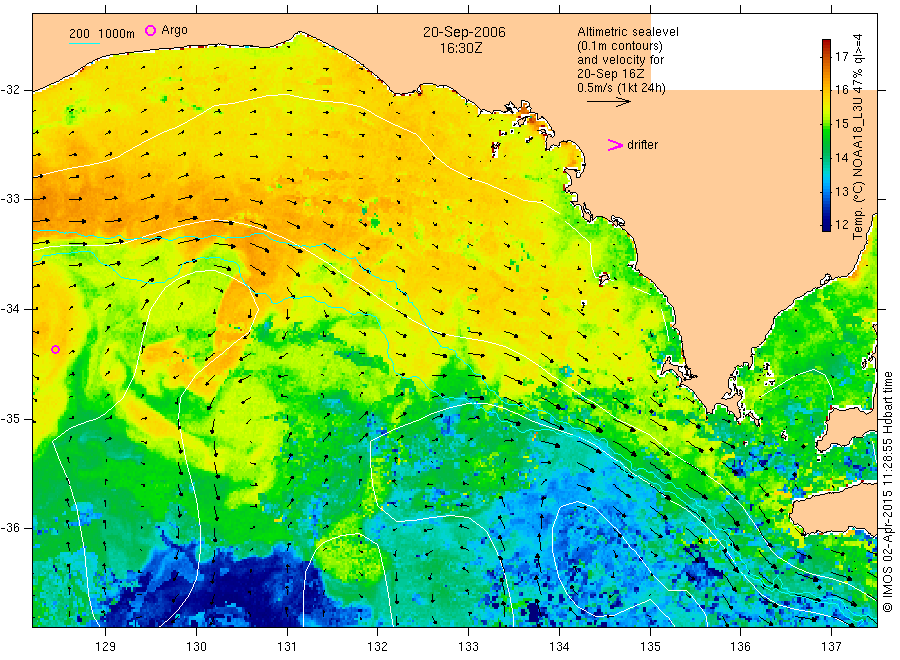Click the date text 20-Sep-2006

[x=464, y=32]
